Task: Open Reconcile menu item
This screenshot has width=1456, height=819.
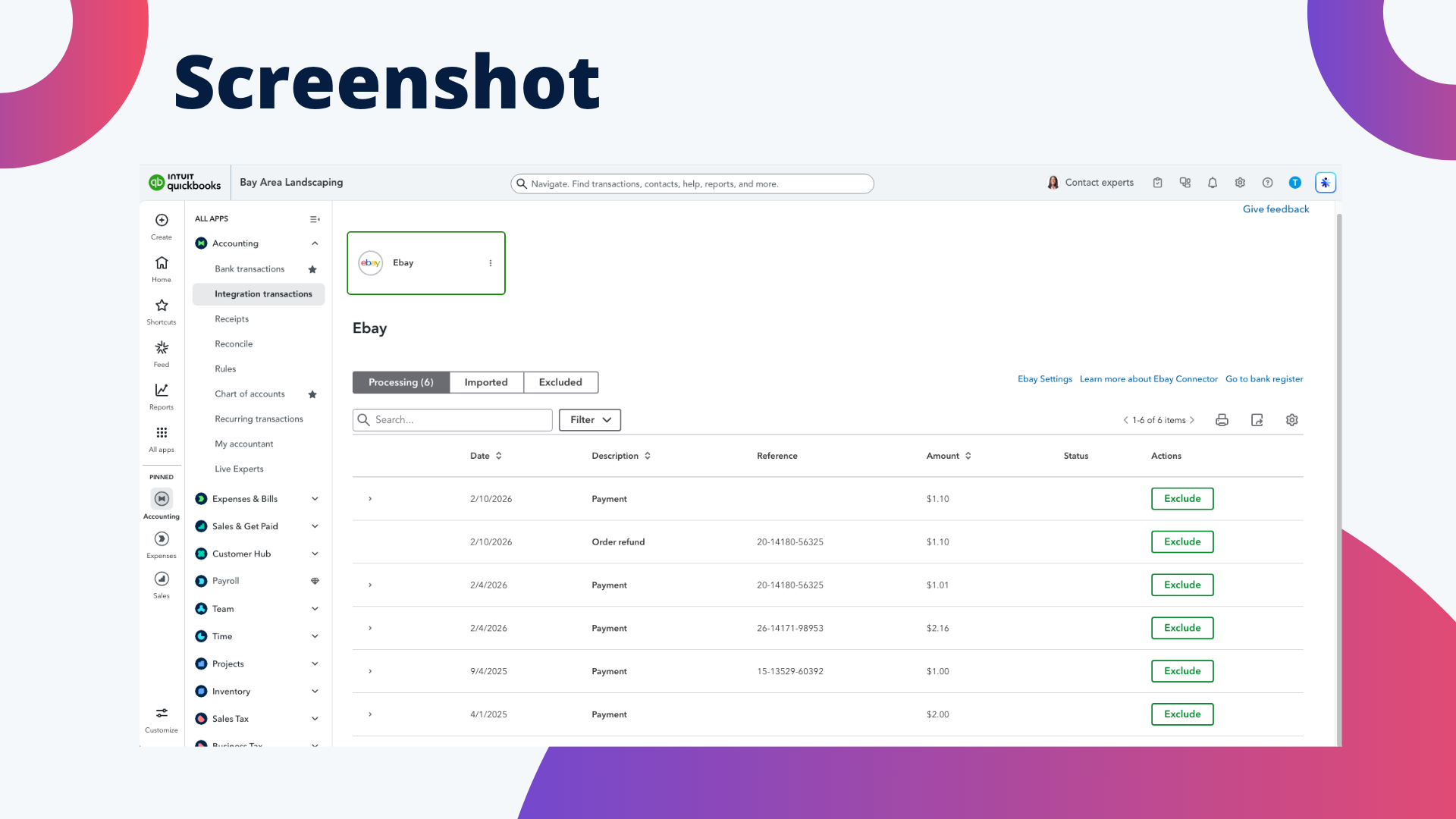Action: [x=234, y=344]
